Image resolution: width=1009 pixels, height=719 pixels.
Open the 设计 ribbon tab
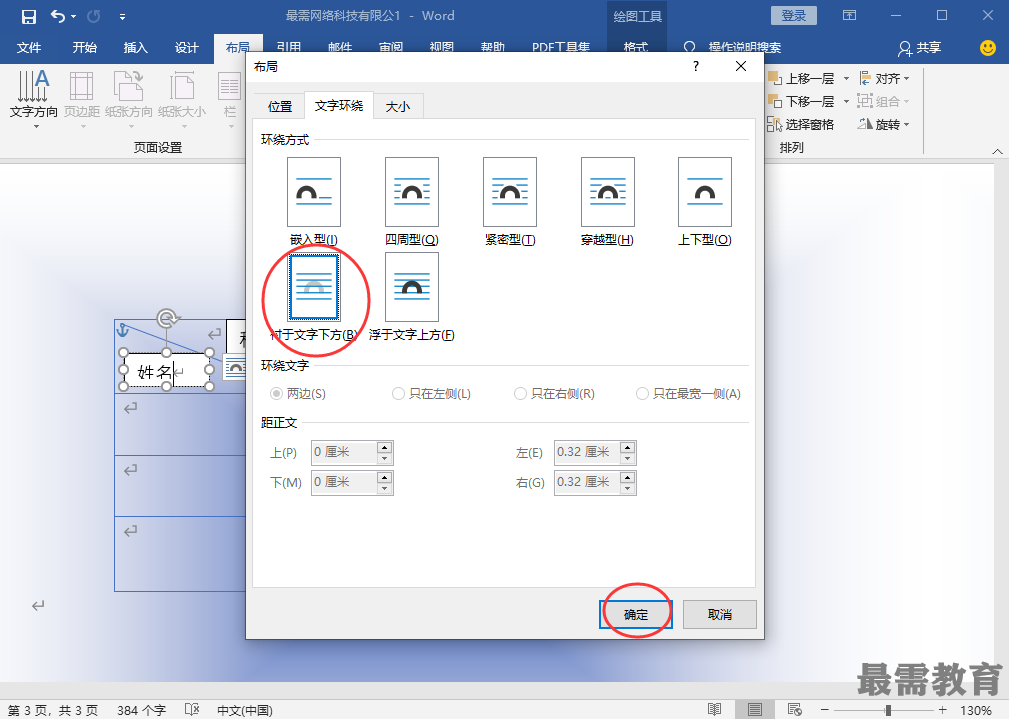187,48
